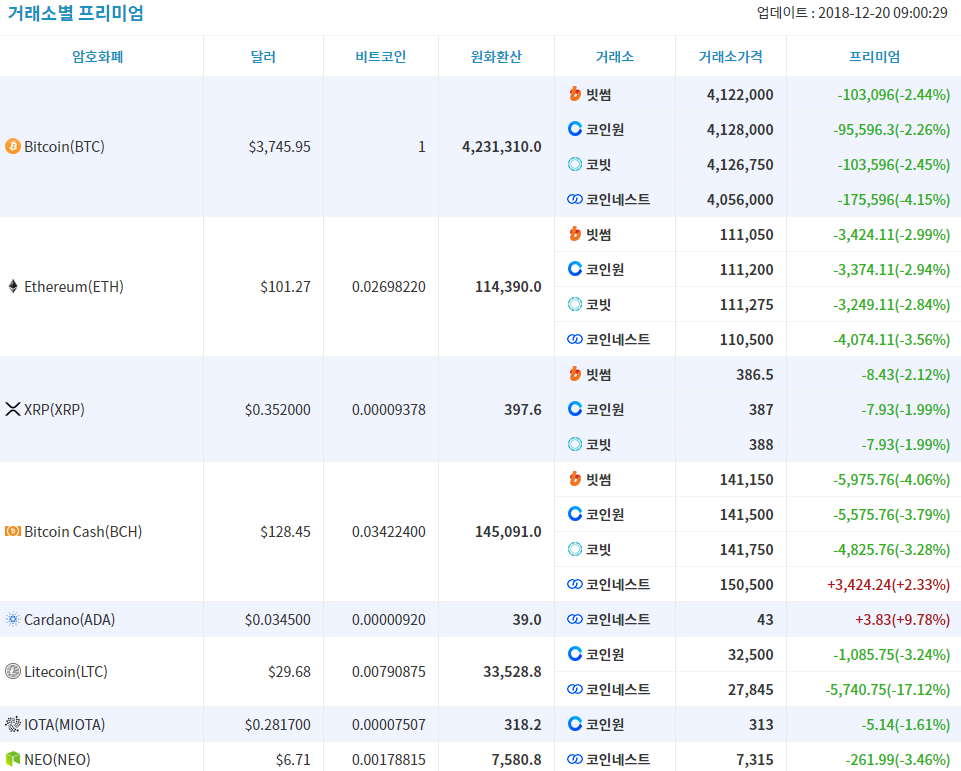Select the -175,596(-4.15%) premium value
The height and width of the screenshot is (771, 961).
click(x=894, y=199)
